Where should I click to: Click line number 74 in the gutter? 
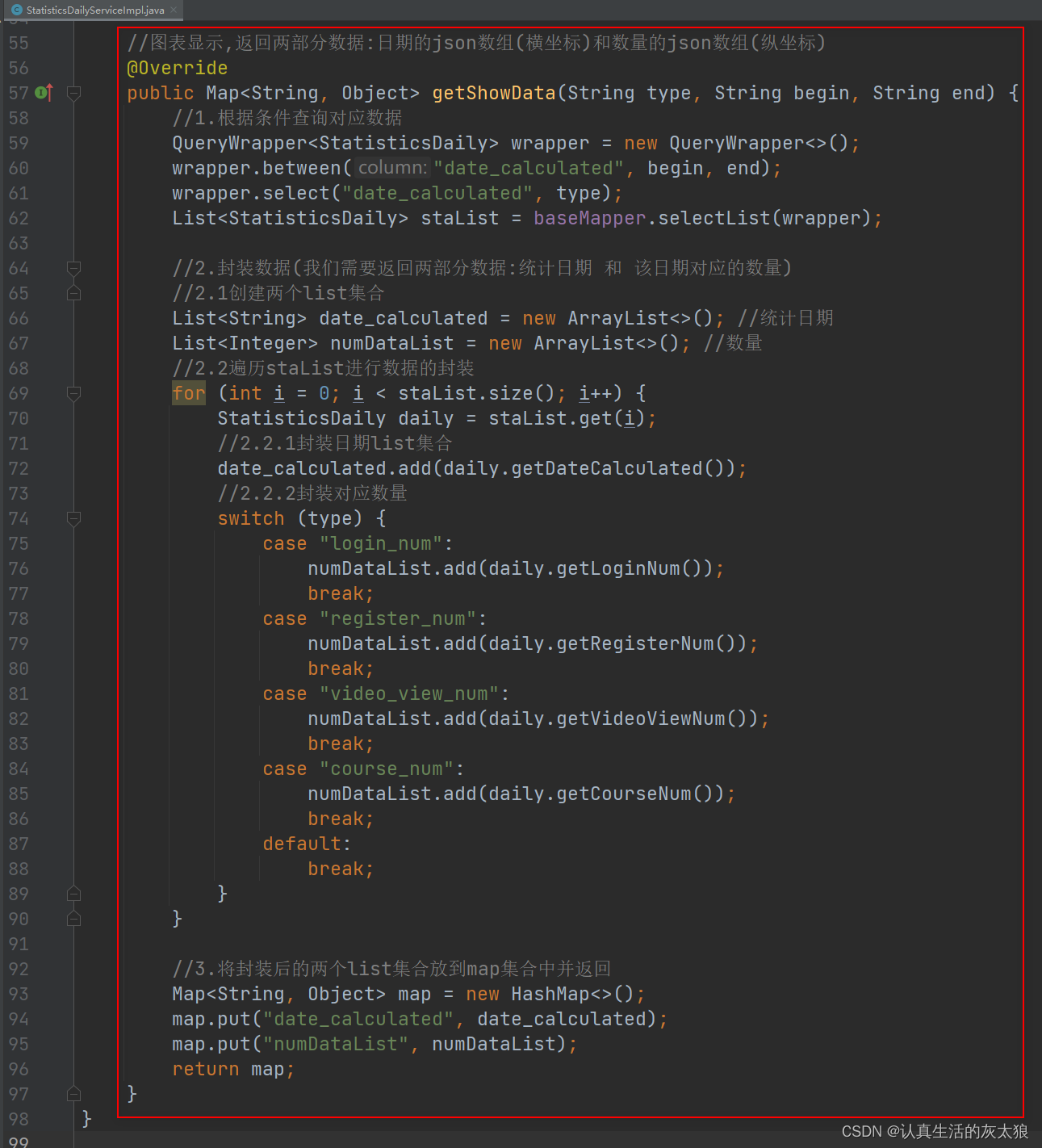(x=19, y=518)
